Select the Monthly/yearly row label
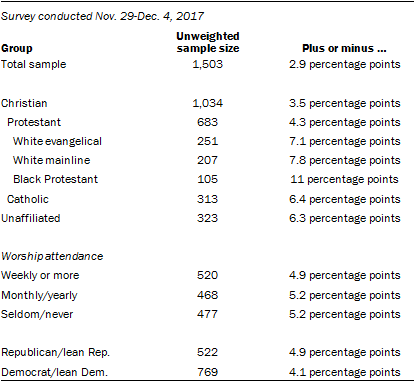 tap(39, 295)
